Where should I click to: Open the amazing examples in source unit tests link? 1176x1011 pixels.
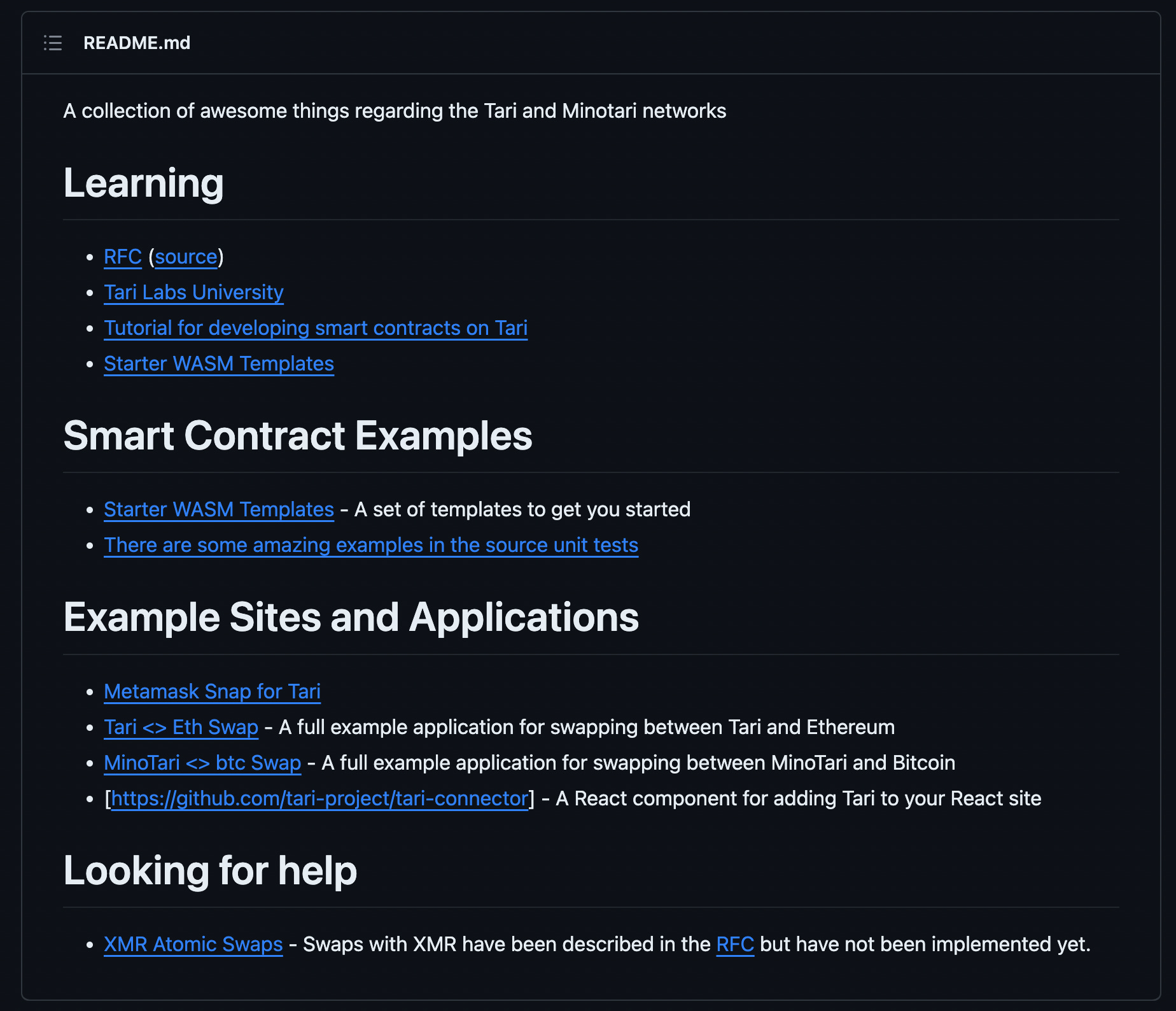tap(371, 545)
